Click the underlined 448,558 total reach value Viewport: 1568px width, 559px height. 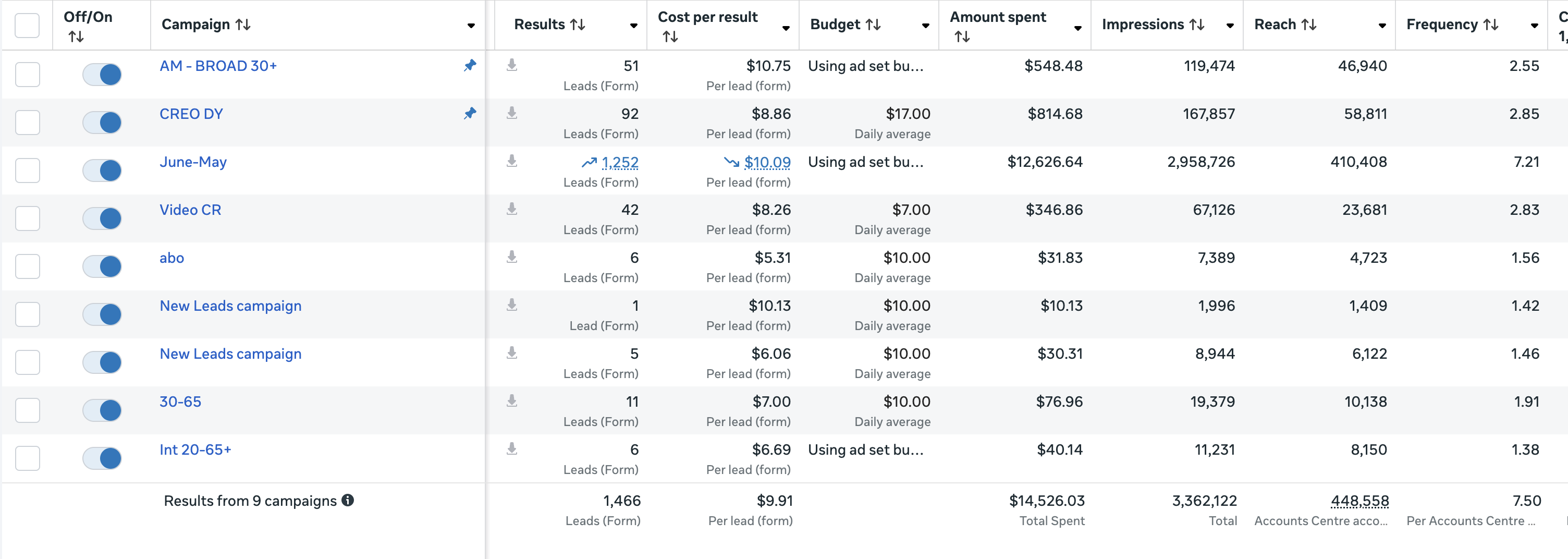click(x=1359, y=501)
